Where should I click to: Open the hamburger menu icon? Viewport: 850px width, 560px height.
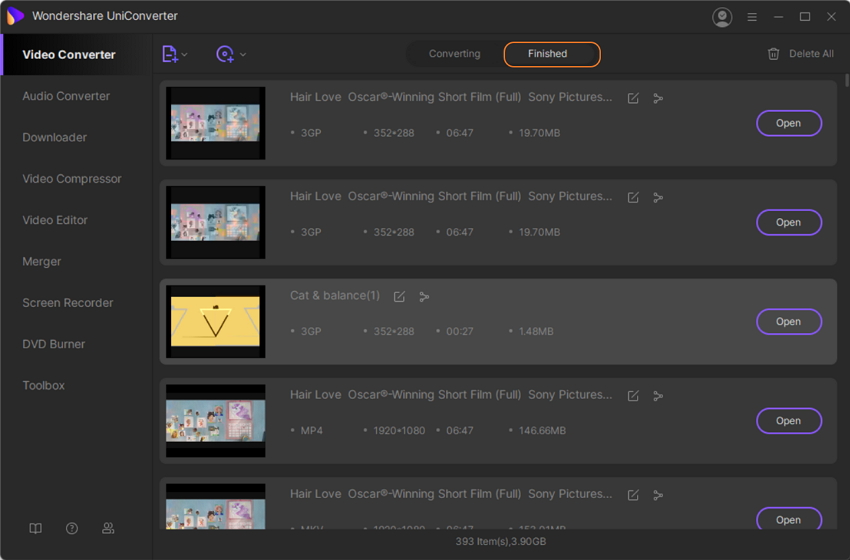pyautogui.click(x=752, y=17)
